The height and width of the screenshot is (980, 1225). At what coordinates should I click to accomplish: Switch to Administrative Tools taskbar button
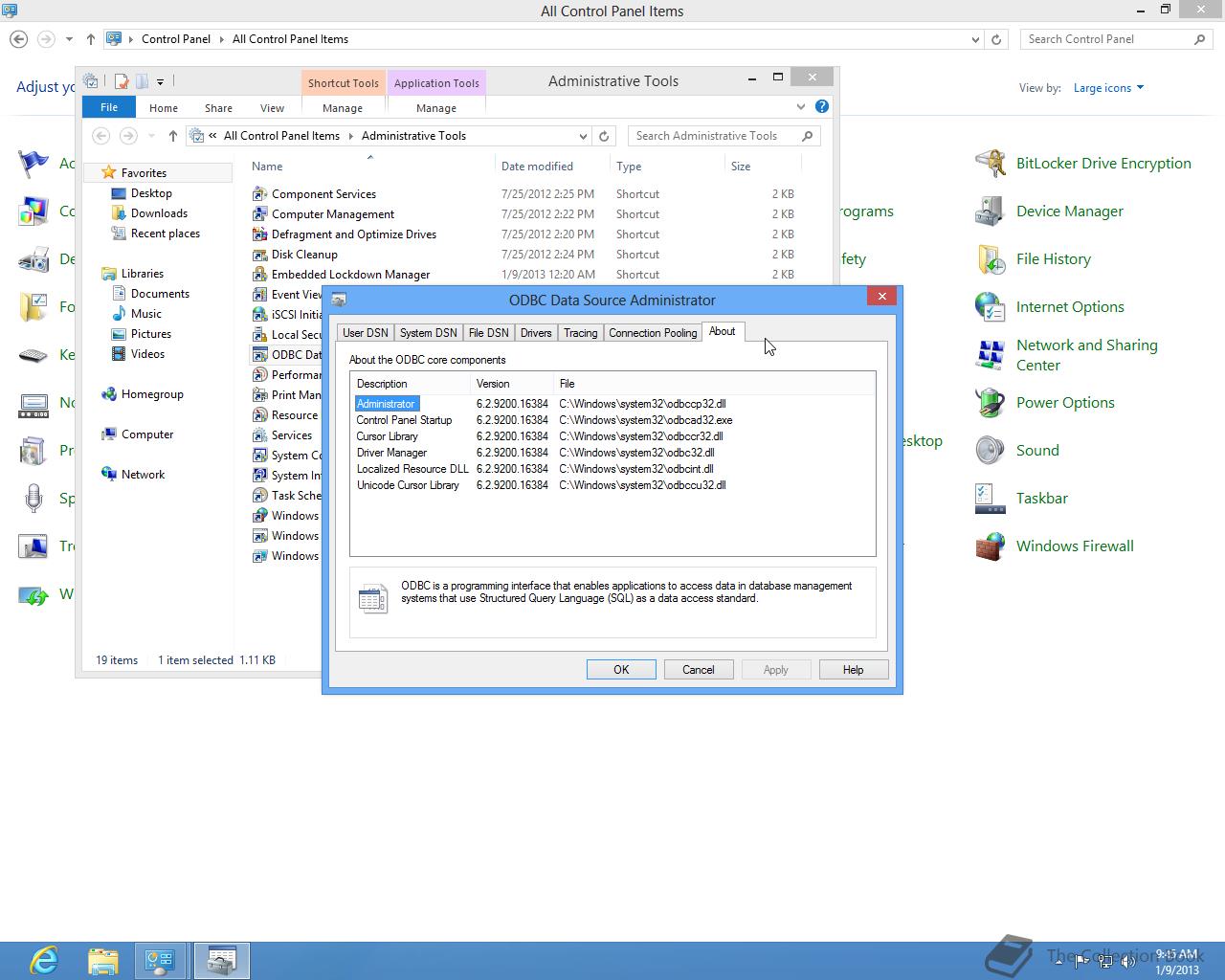222,960
